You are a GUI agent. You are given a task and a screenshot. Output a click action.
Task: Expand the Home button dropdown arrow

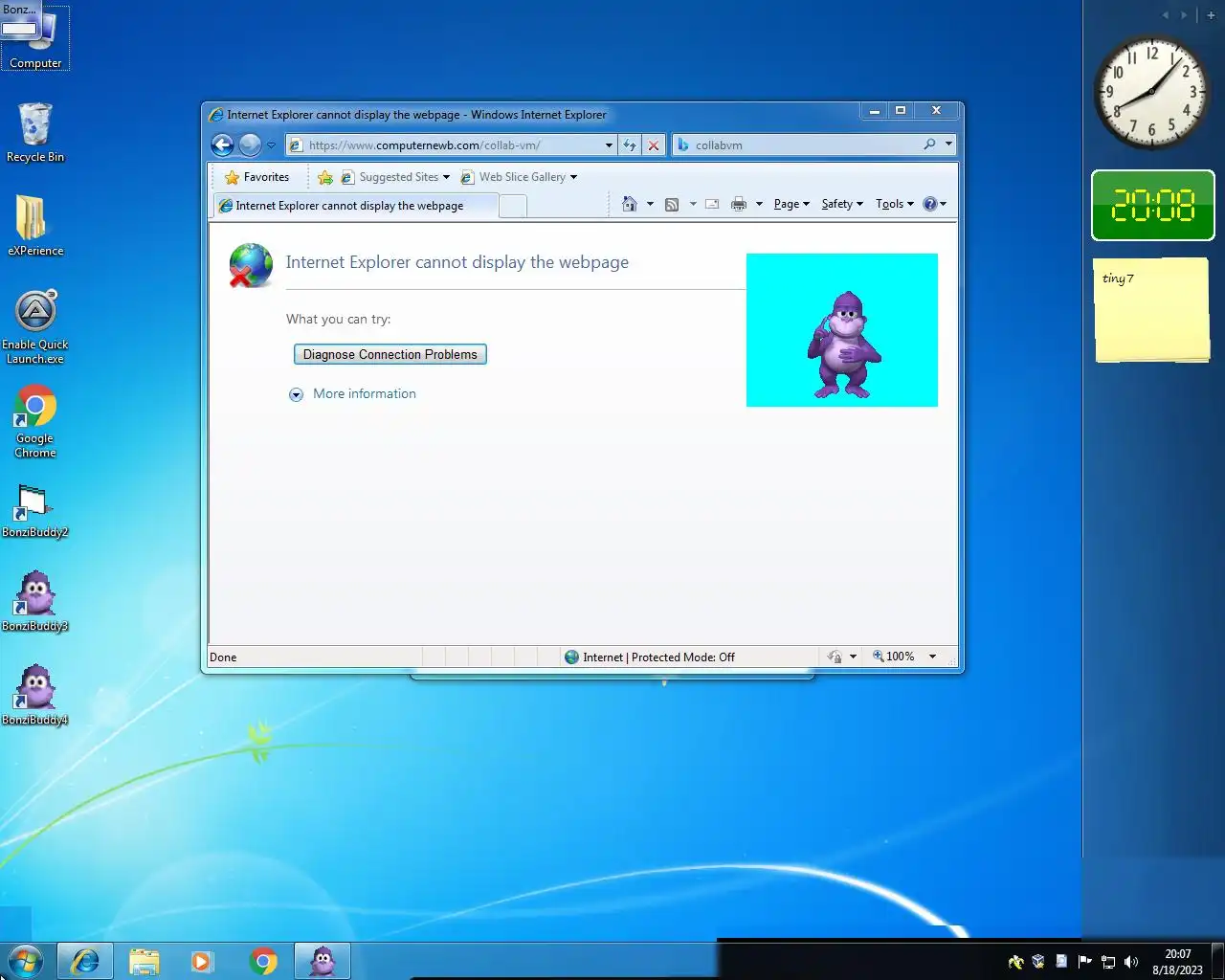point(650,204)
